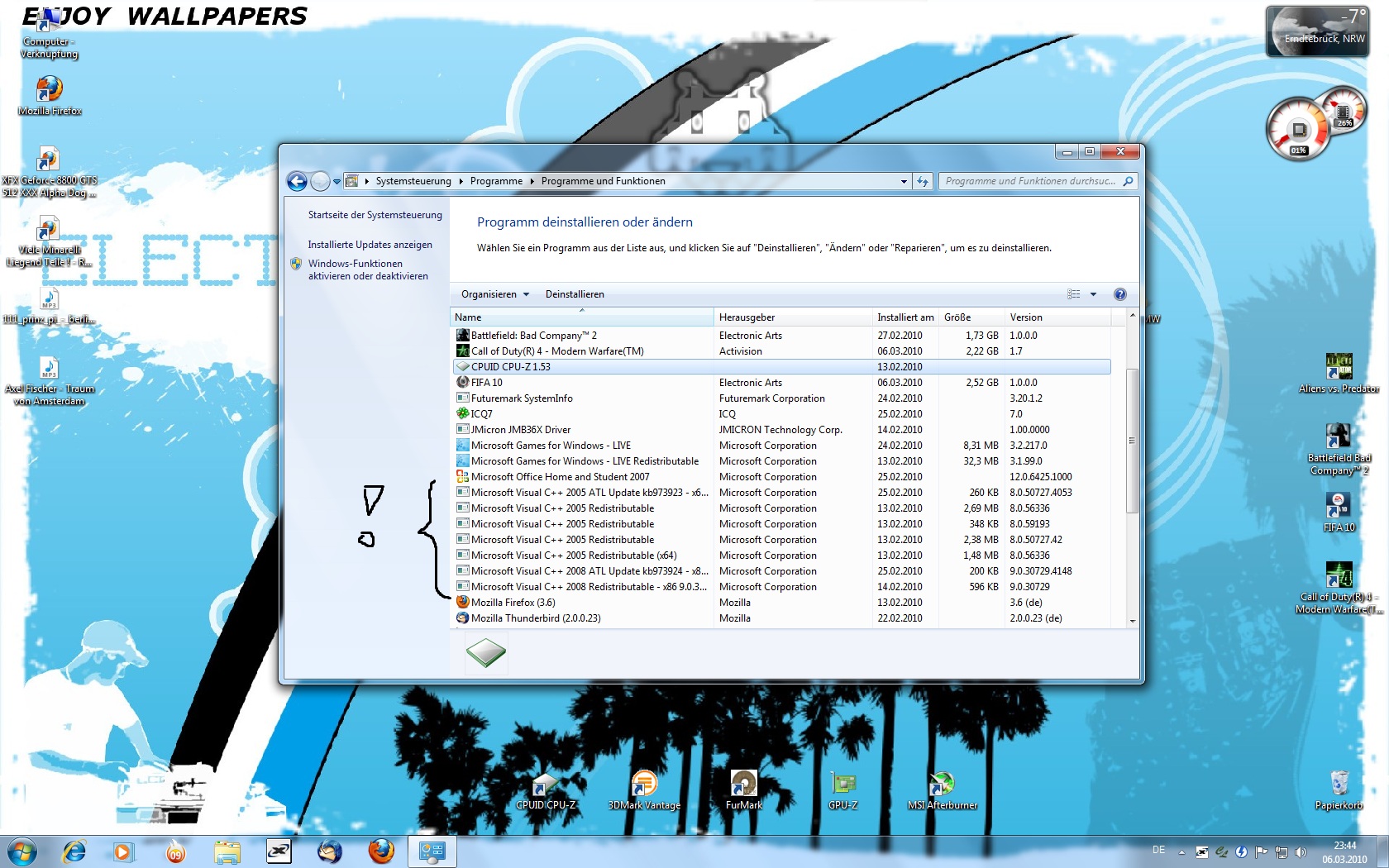Select the ICQ7 program entry
The width and height of the screenshot is (1389, 868).
(781, 414)
